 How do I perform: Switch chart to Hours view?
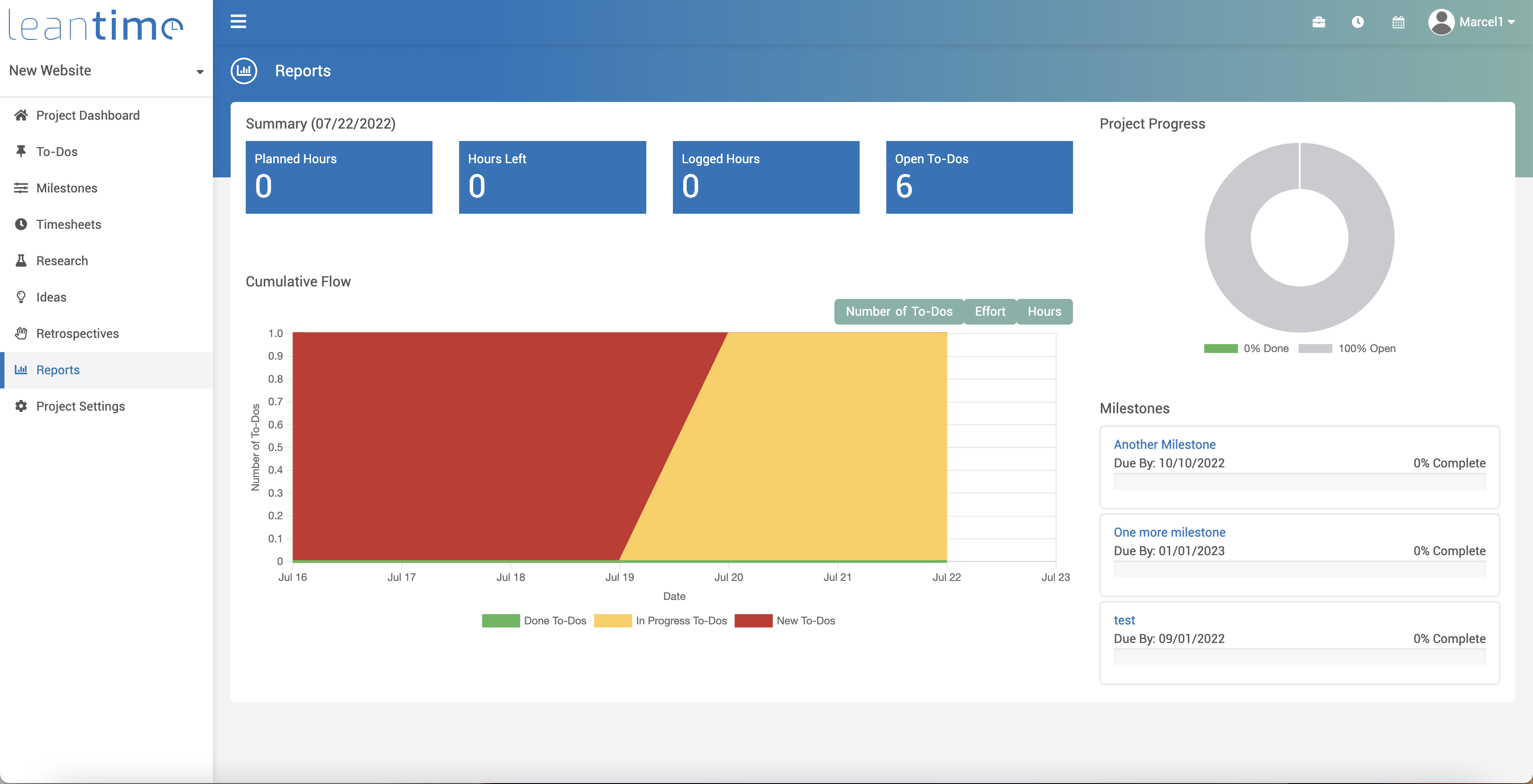[1044, 311]
